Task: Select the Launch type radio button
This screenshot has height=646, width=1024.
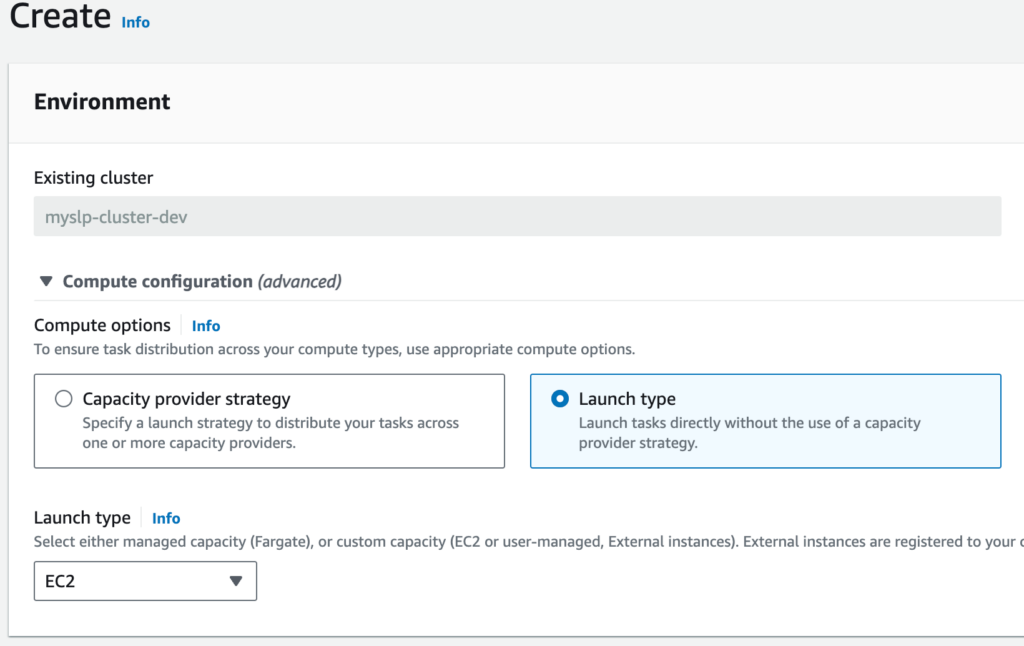Action: [x=560, y=399]
